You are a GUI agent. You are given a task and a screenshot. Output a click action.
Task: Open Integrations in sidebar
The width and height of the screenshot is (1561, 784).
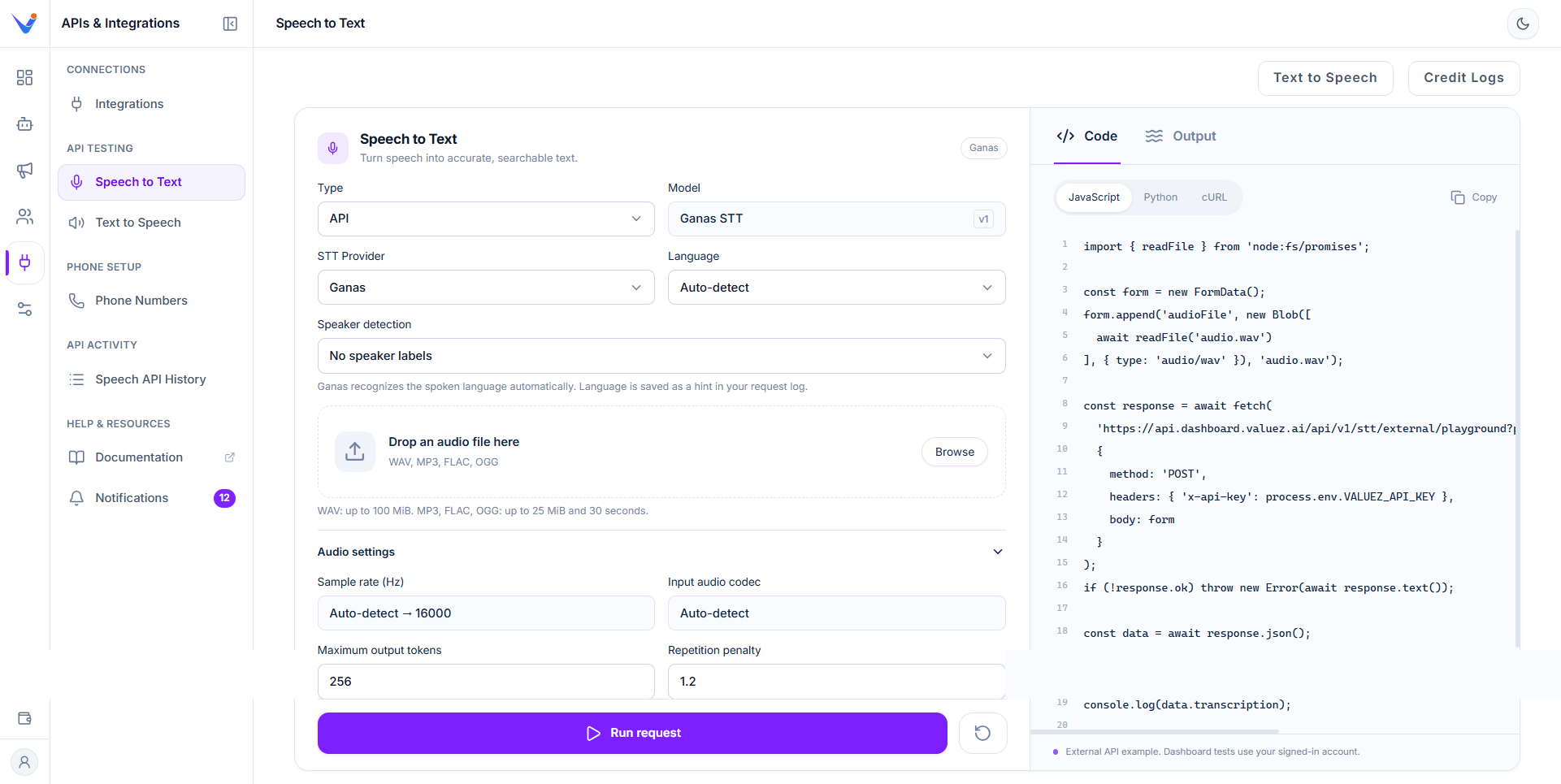coord(151,104)
